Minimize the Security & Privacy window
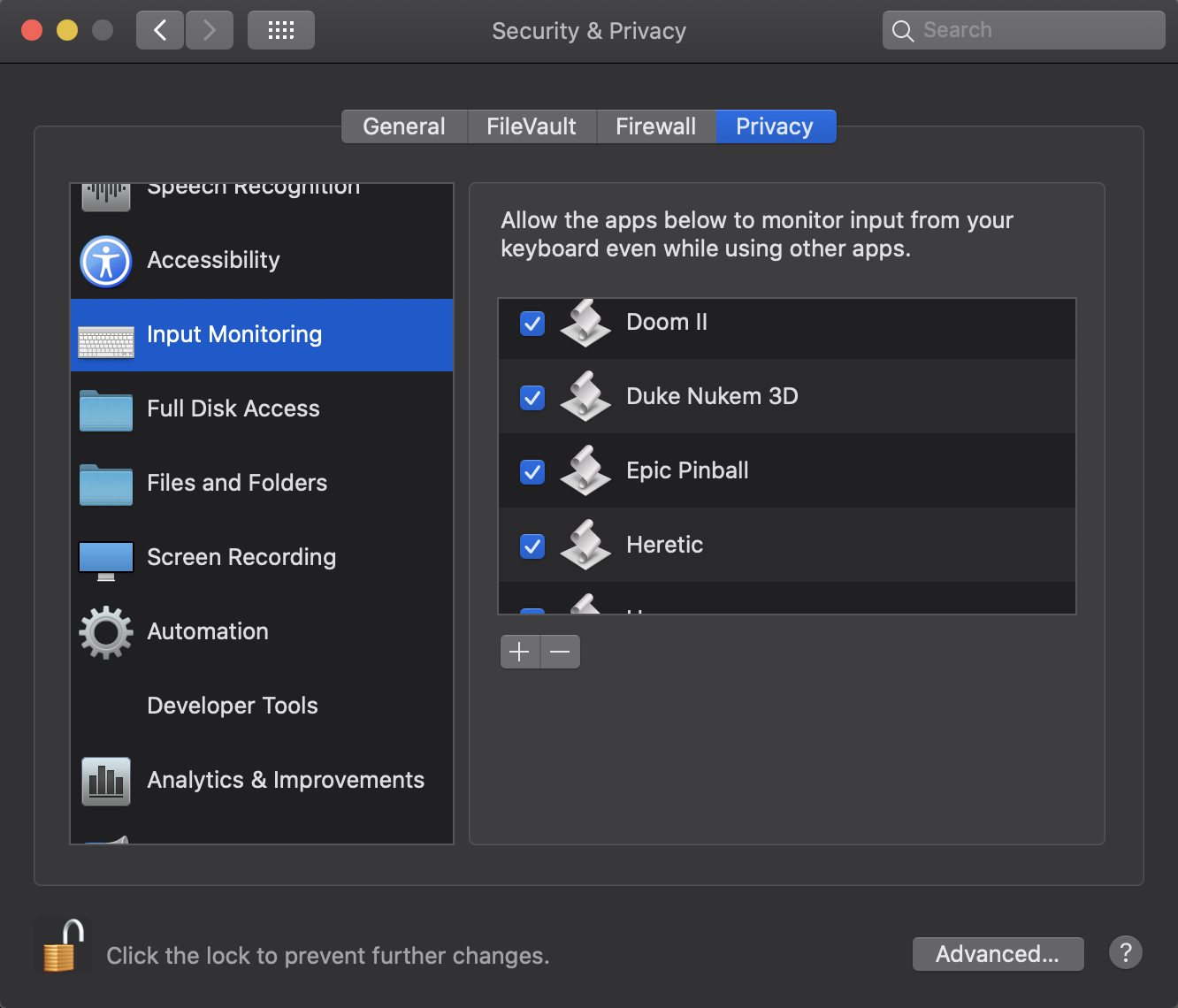Image resolution: width=1178 pixels, height=1008 pixels. tap(67, 30)
